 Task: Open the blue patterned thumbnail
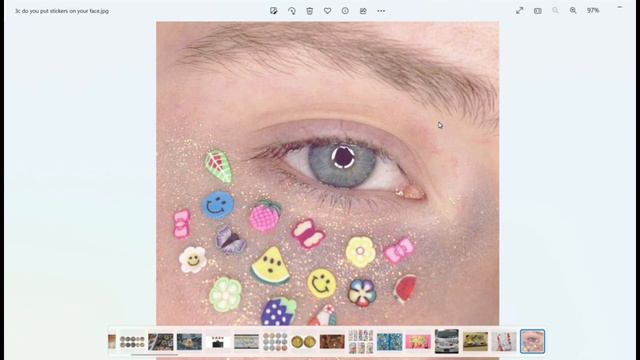click(x=389, y=342)
